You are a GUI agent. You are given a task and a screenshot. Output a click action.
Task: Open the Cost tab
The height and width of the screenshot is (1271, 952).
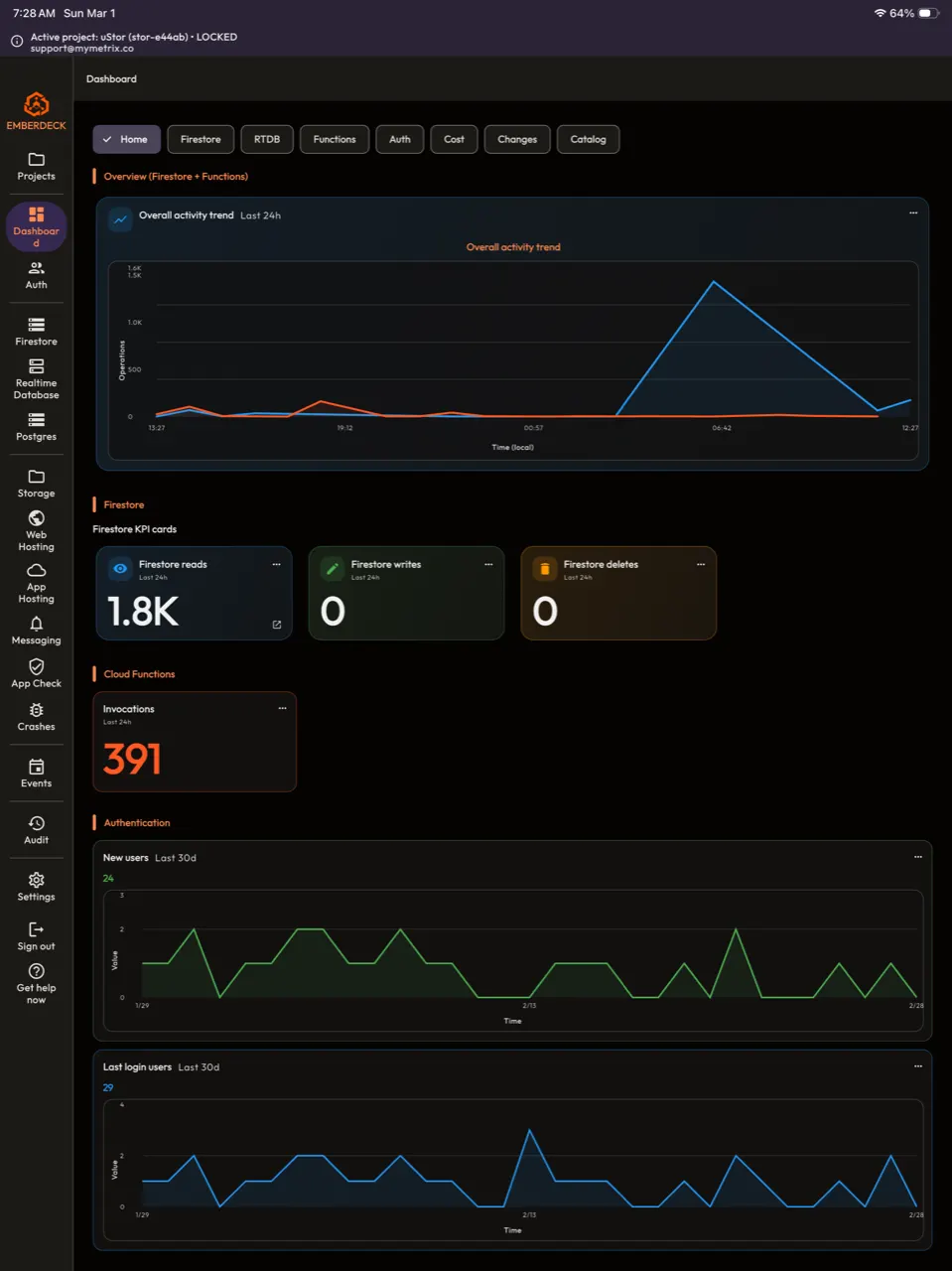tap(454, 139)
